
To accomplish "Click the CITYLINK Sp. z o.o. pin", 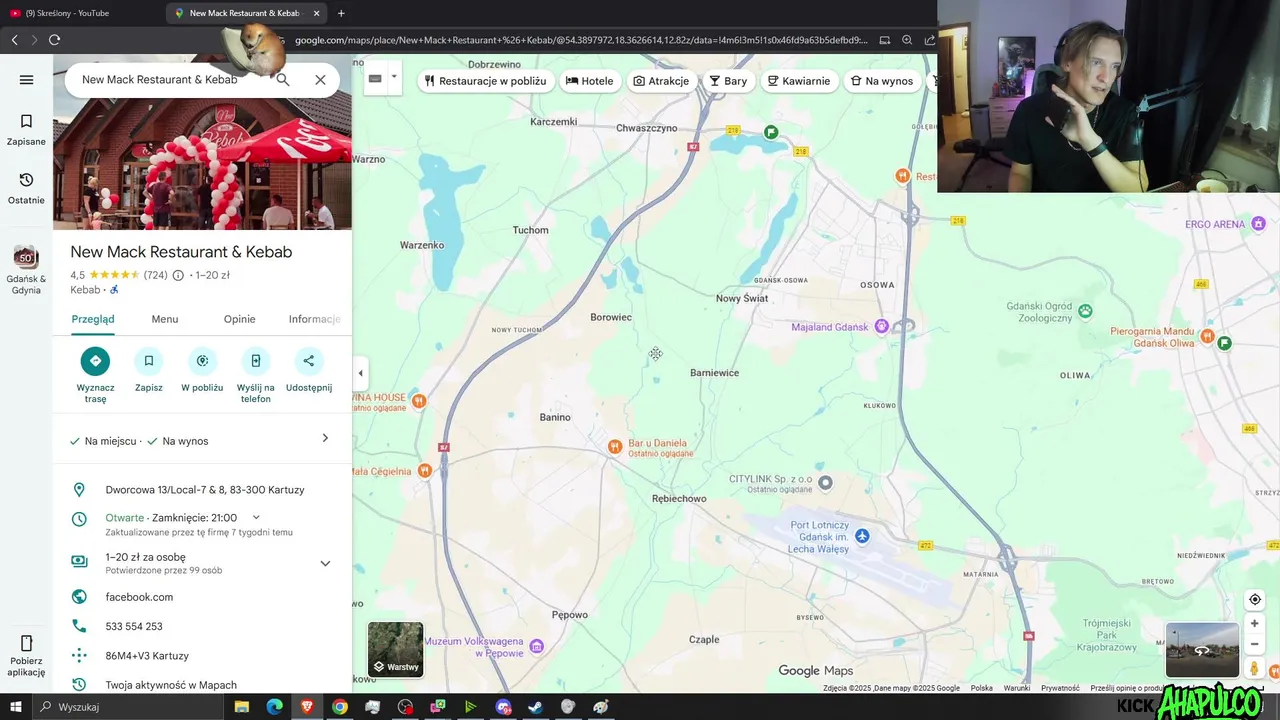I will point(825,483).
